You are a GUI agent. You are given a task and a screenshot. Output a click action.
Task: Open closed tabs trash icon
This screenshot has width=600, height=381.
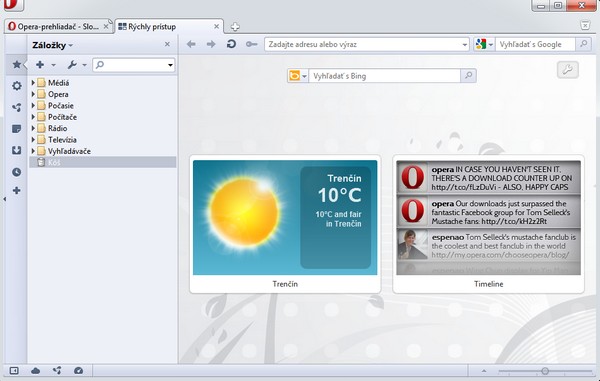585,25
